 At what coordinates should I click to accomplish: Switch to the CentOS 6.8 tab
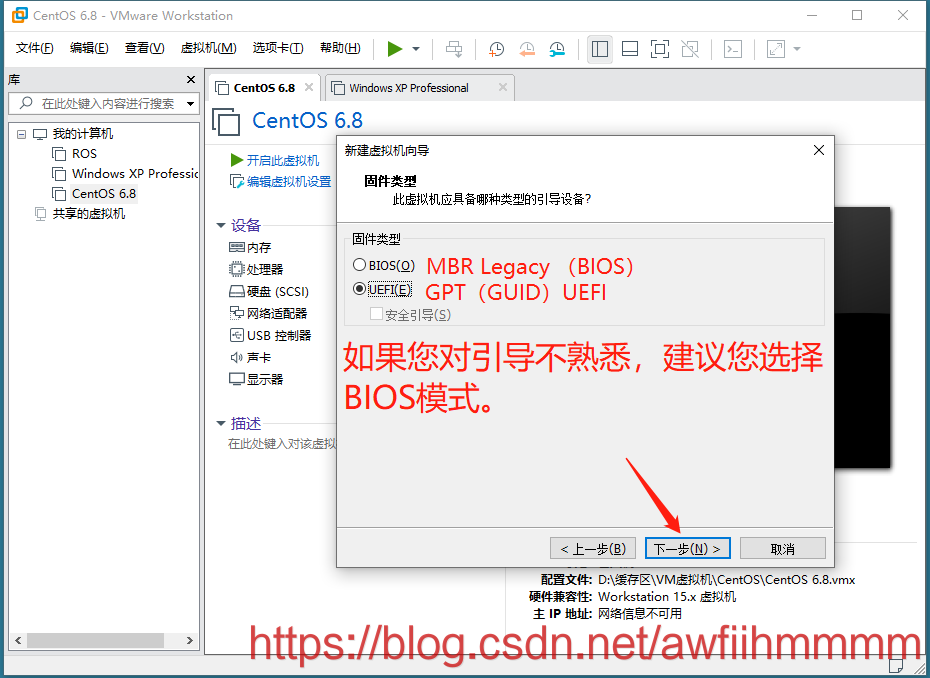(x=263, y=88)
